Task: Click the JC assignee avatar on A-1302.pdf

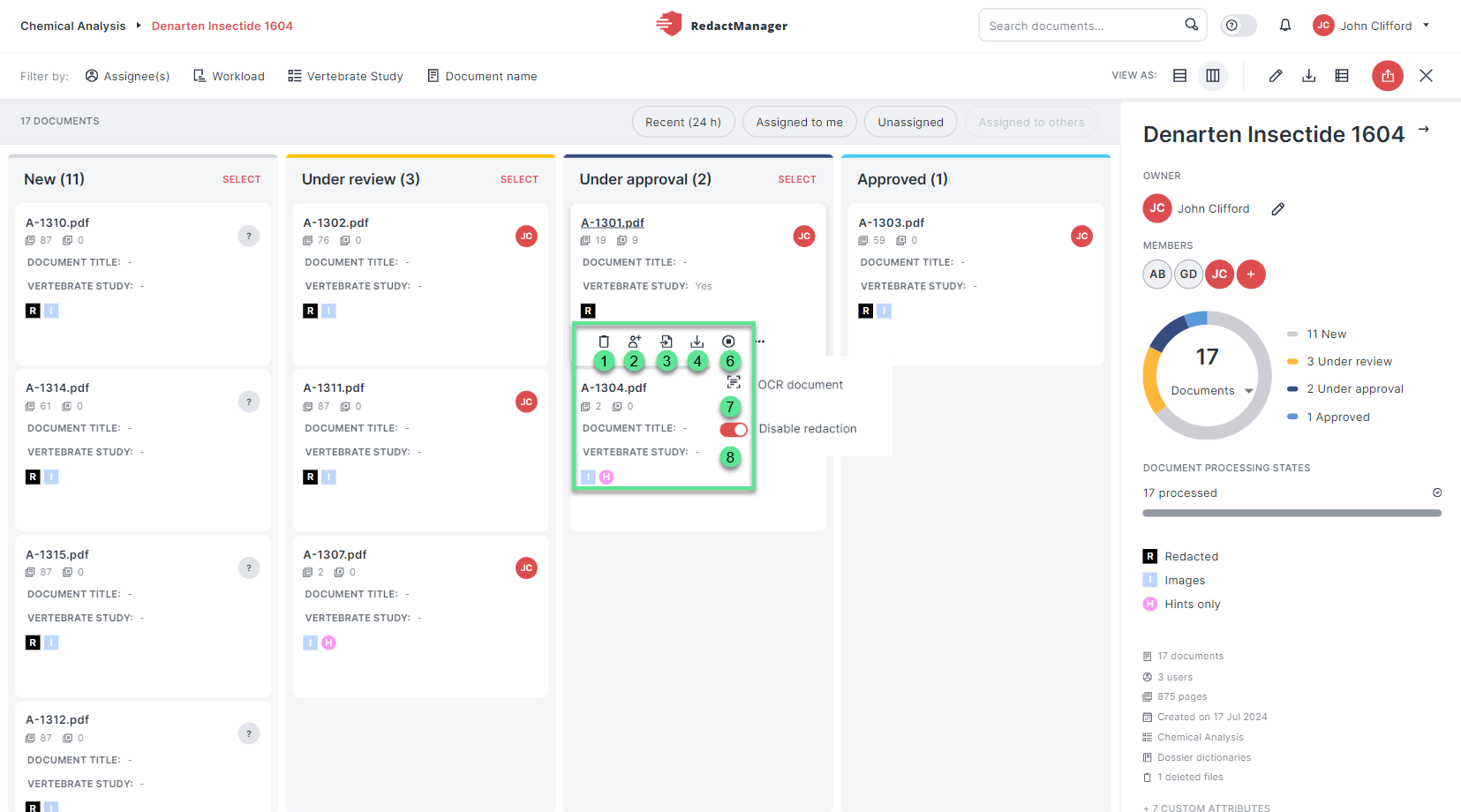Action: pos(527,236)
